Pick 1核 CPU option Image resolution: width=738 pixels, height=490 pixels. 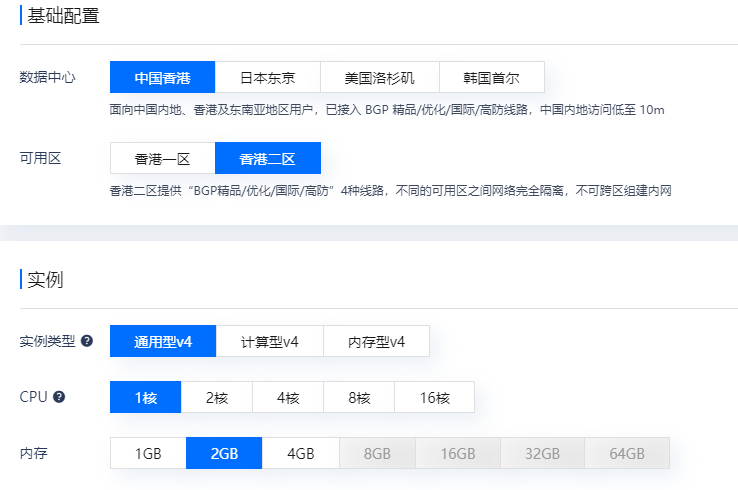coord(145,397)
